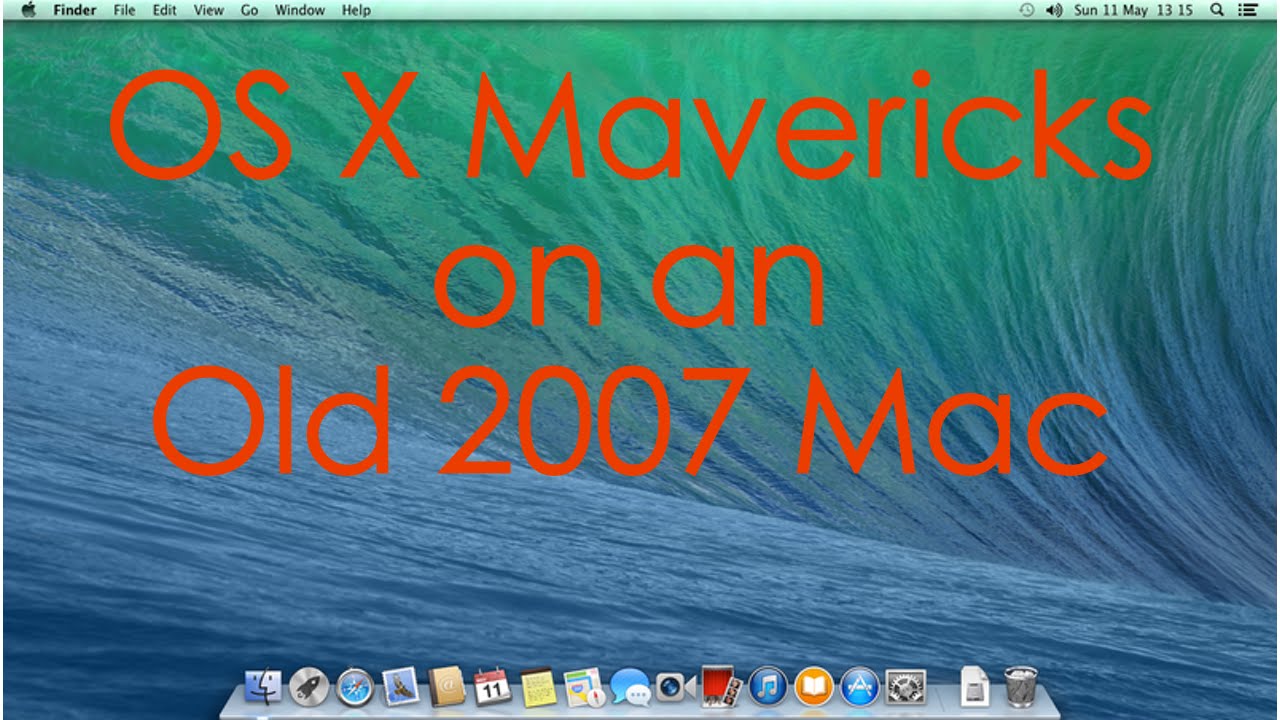Viewport: 1280px width, 720px height.
Task: Launch Launchpad rocket icon in Dock
Action: [309, 687]
